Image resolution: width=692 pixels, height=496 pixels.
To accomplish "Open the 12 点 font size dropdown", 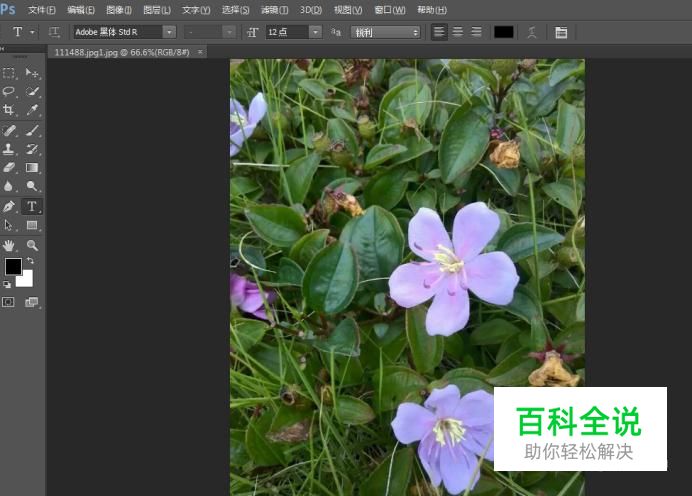I will 315,32.
